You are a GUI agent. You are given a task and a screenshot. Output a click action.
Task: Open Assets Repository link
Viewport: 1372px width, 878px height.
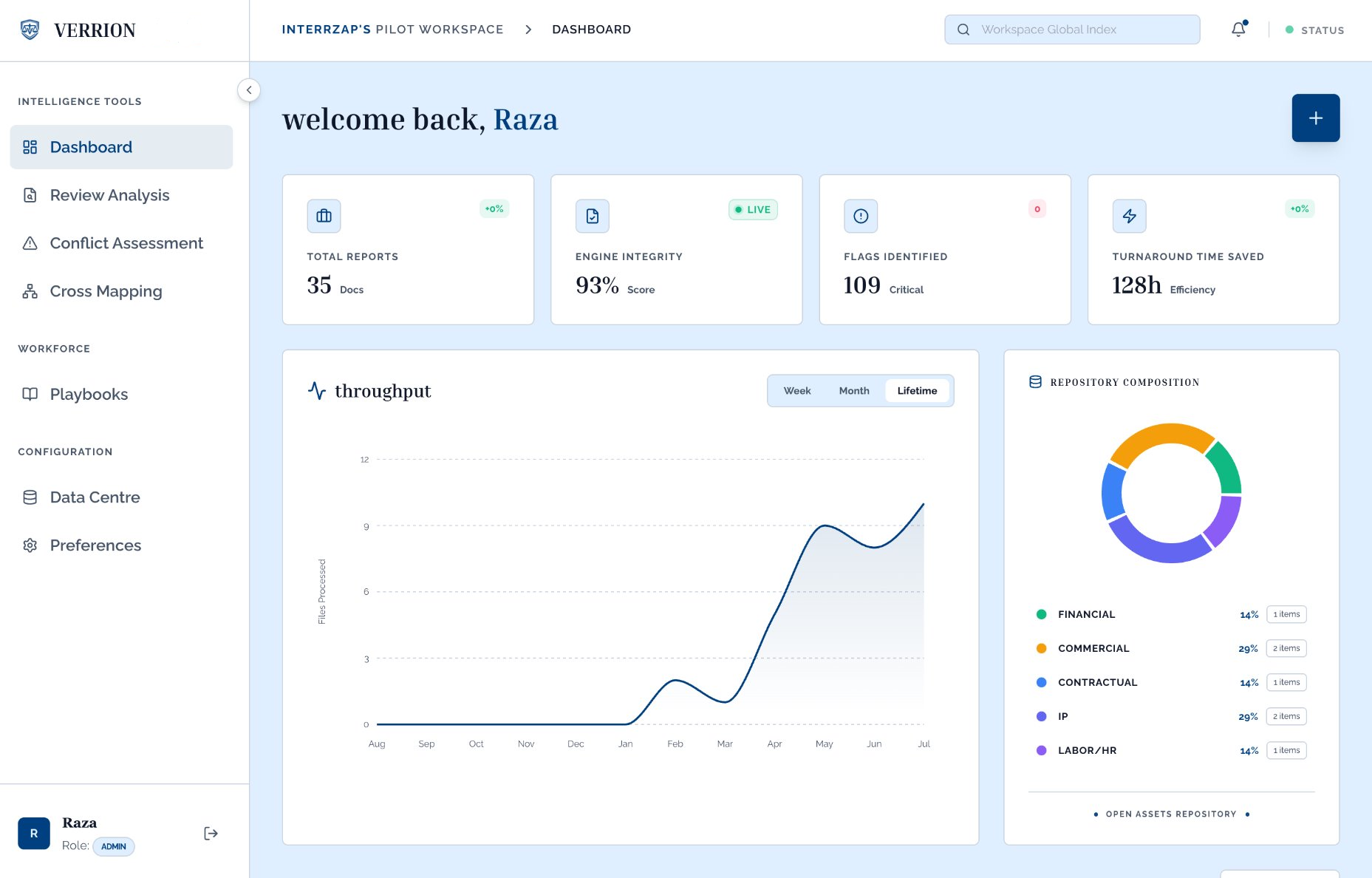pyautogui.click(x=1171, y=814)
